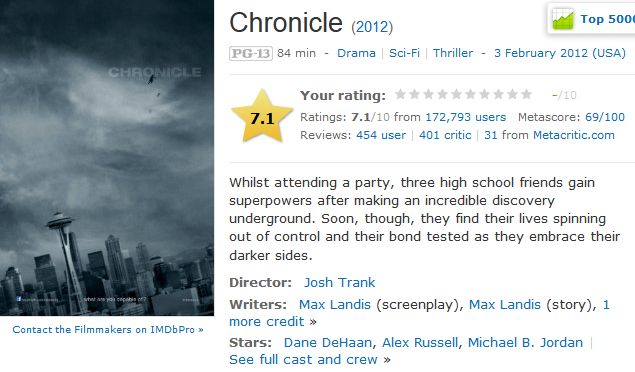The image size is (635, 372).
Task: Rate the movie seven stars
Action: [484, 95]
